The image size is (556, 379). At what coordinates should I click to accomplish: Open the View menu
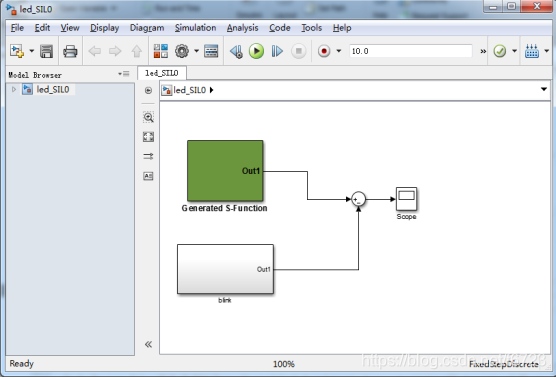coord(70,28)
